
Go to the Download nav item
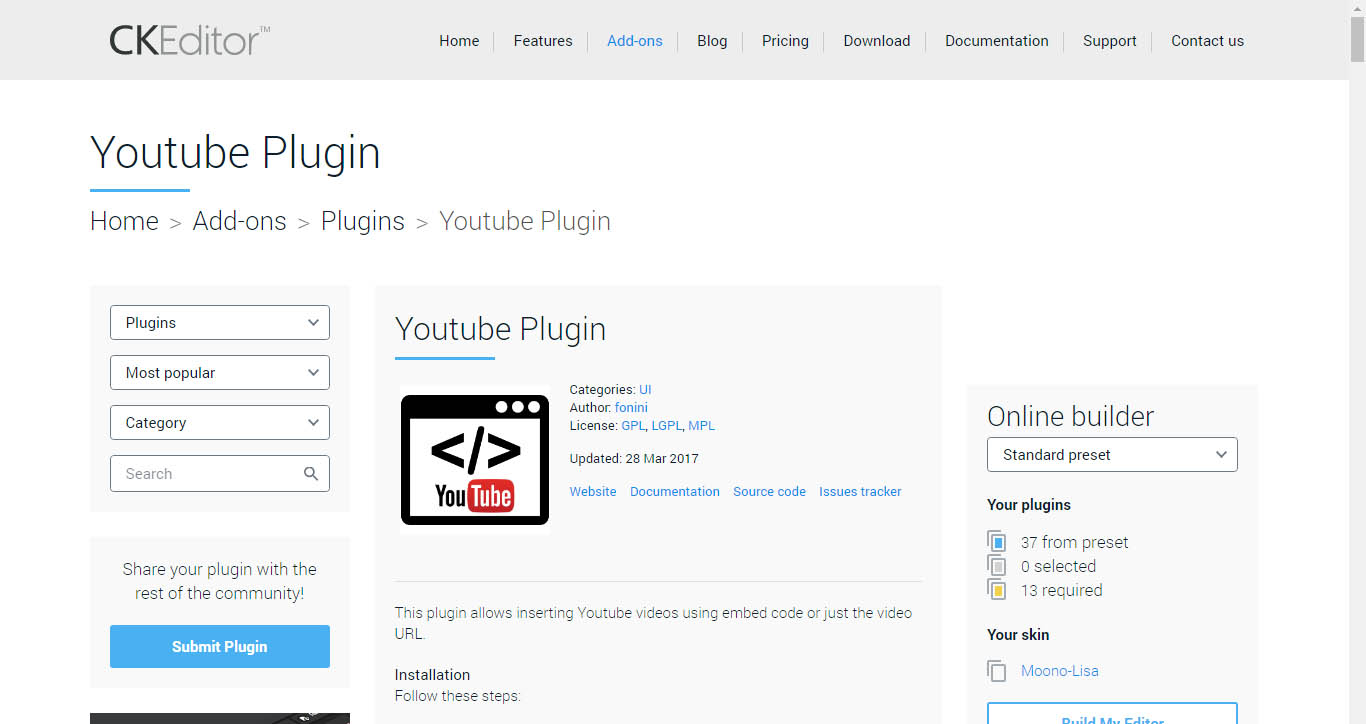pos(876,41)
